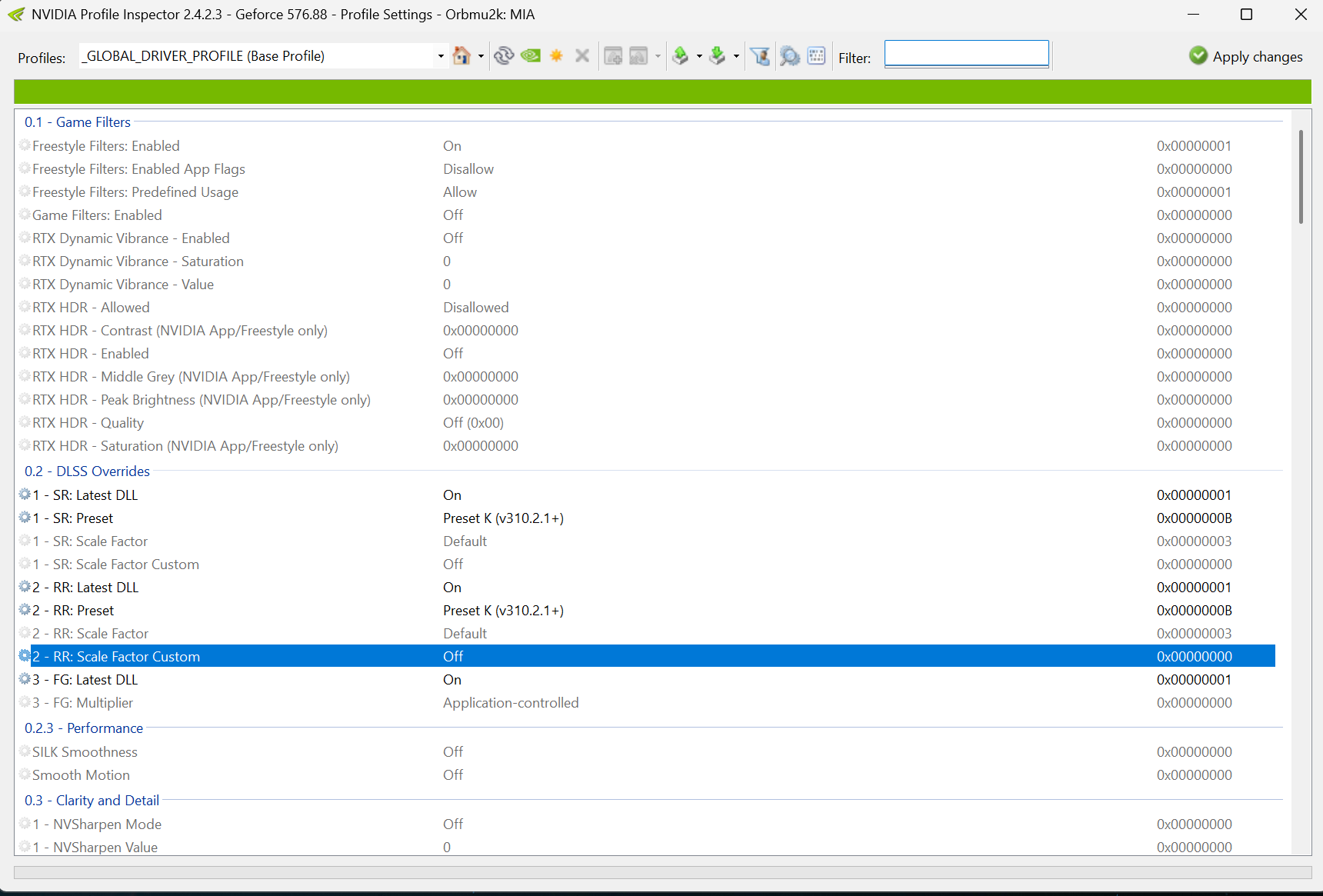Select the RTX HDR - Enabled setting
Screen dimensions: 1323x896
(x=646, y=353)
